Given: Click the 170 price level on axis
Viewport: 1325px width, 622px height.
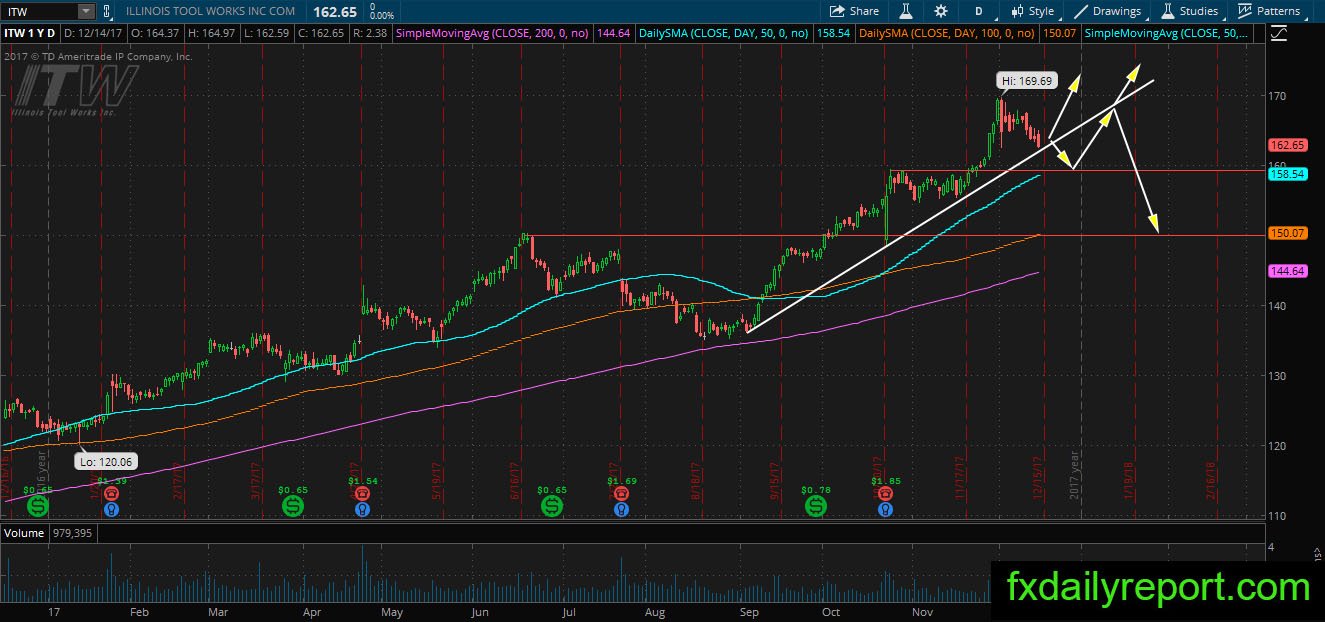Looking at the screenshot, I should 1278,96.
